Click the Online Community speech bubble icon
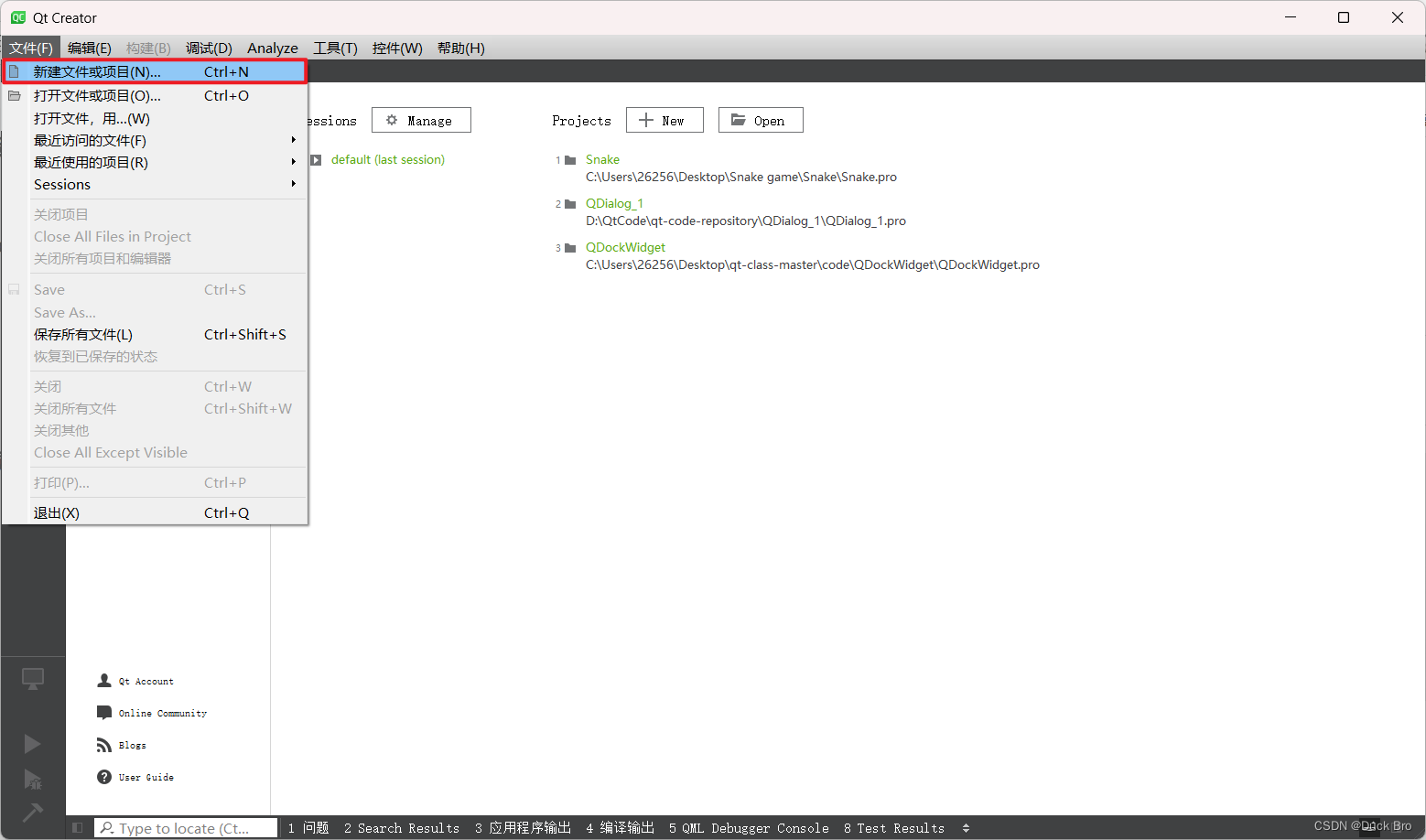Viewport: 1426px width, 840px height. click(x=104, y=713)
